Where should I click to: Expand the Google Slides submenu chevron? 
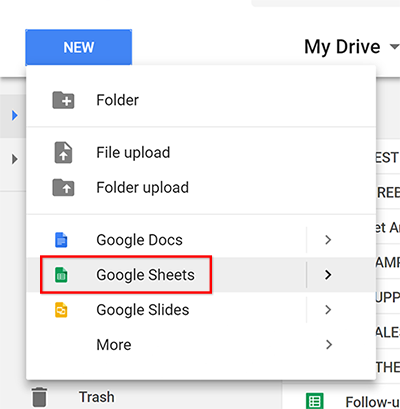point(328,310)
